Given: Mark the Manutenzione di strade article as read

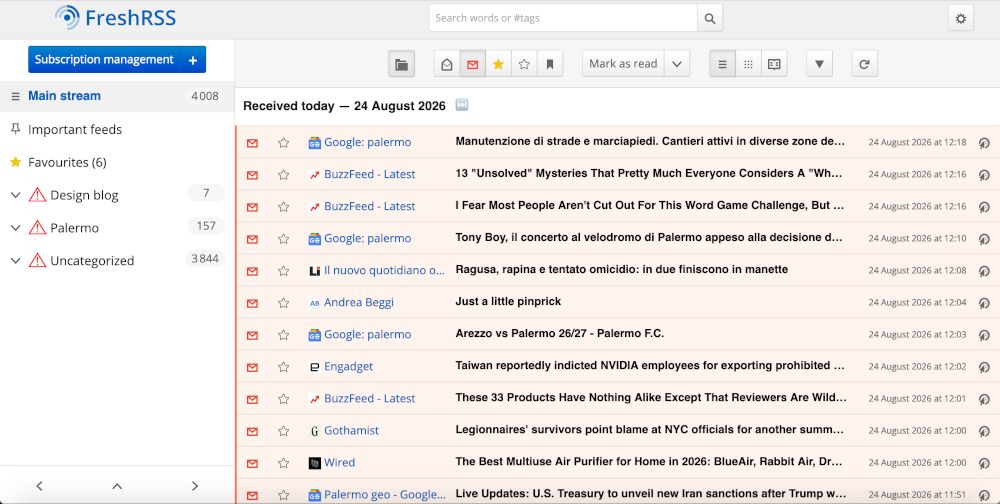Looking at the screenshot, I should tap(253, 143).
